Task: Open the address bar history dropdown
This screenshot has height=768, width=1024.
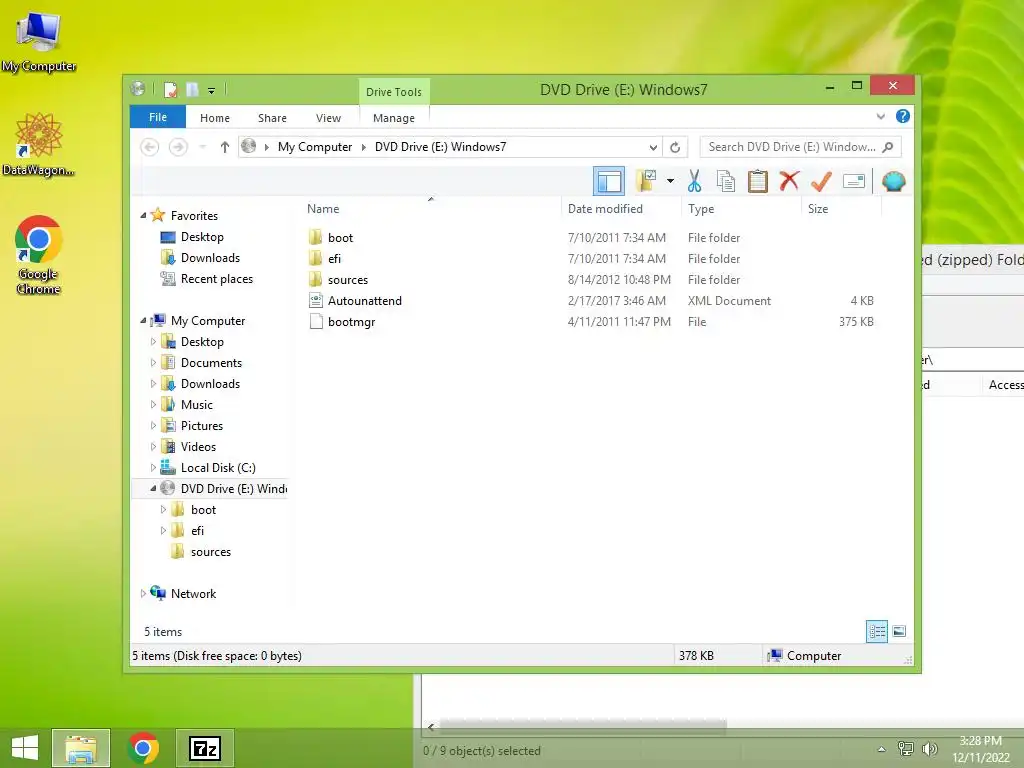Action: pos(653,147)
